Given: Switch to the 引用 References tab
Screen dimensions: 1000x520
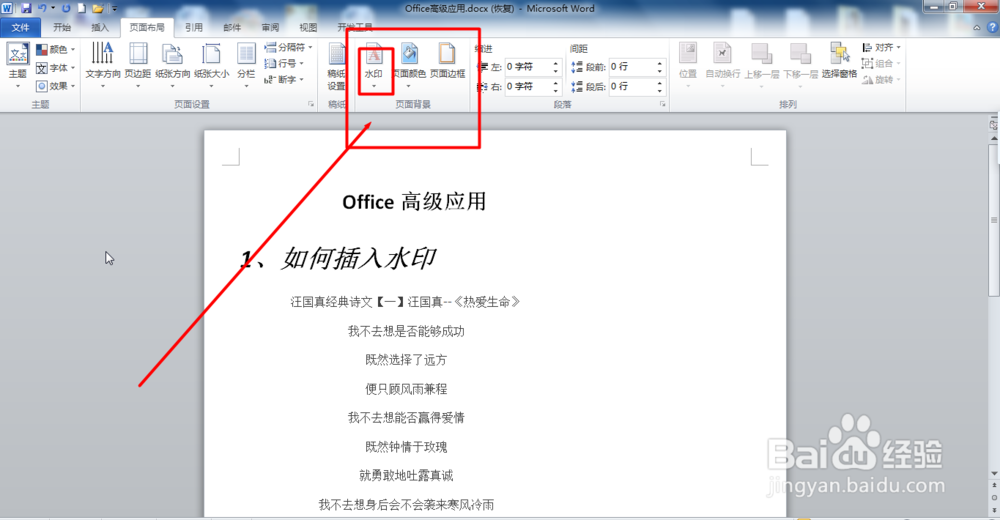Looking at the screenshot, I should point(194,27).
